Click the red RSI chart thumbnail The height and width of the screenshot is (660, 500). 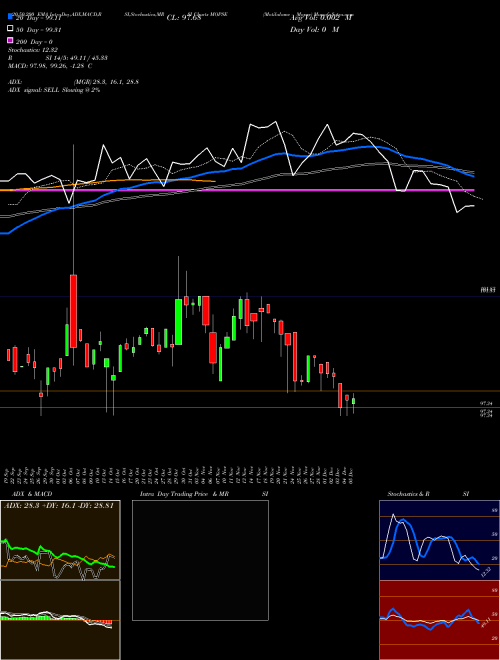(x=439, y=620)
